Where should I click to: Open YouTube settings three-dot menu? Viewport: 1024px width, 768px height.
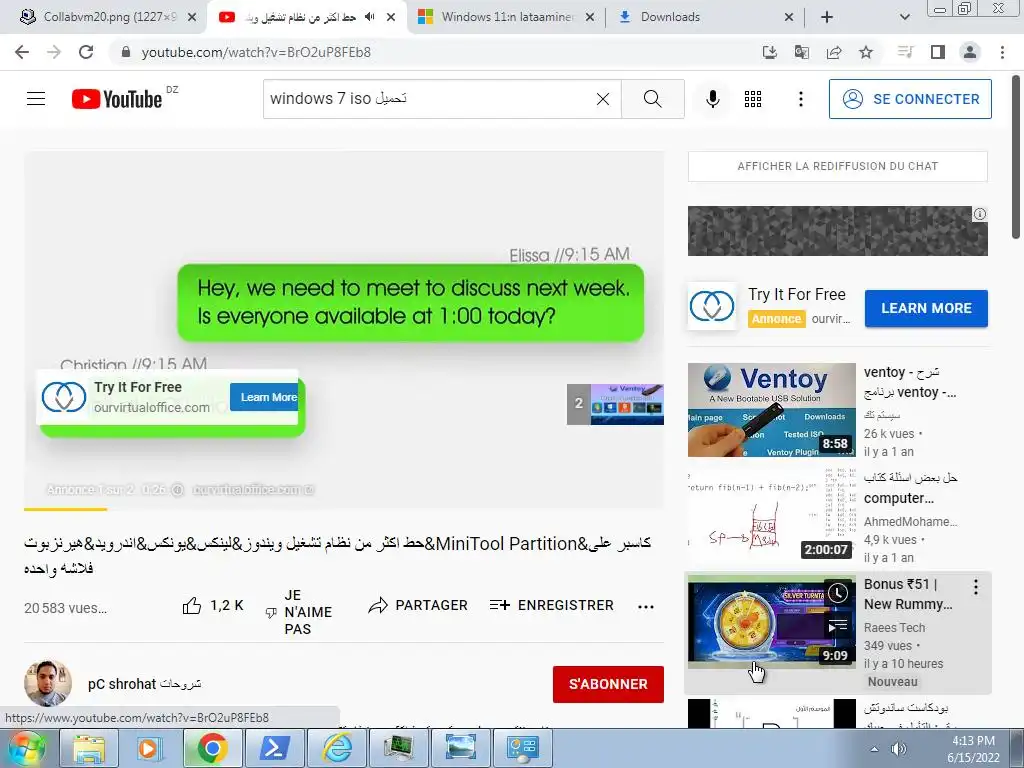tap(801, 99)
